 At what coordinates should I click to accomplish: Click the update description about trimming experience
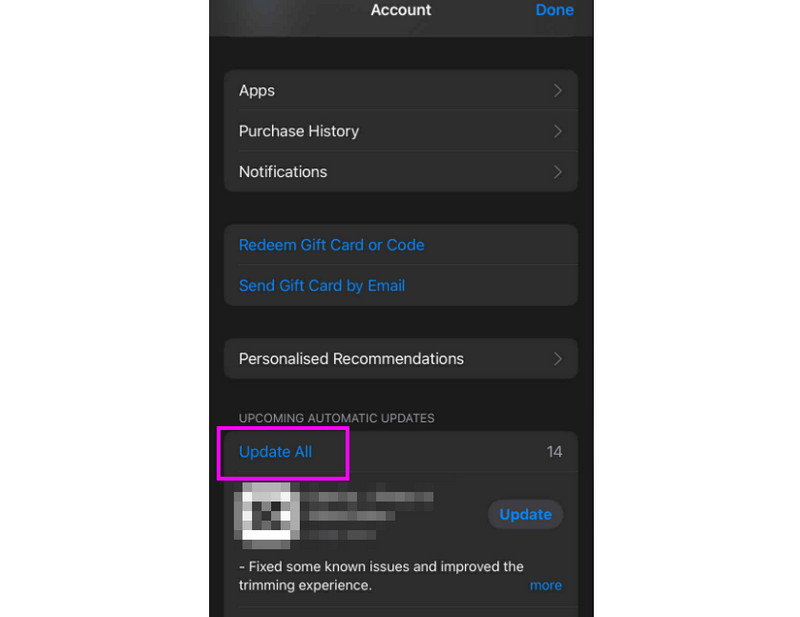click(x=381, y=576)
